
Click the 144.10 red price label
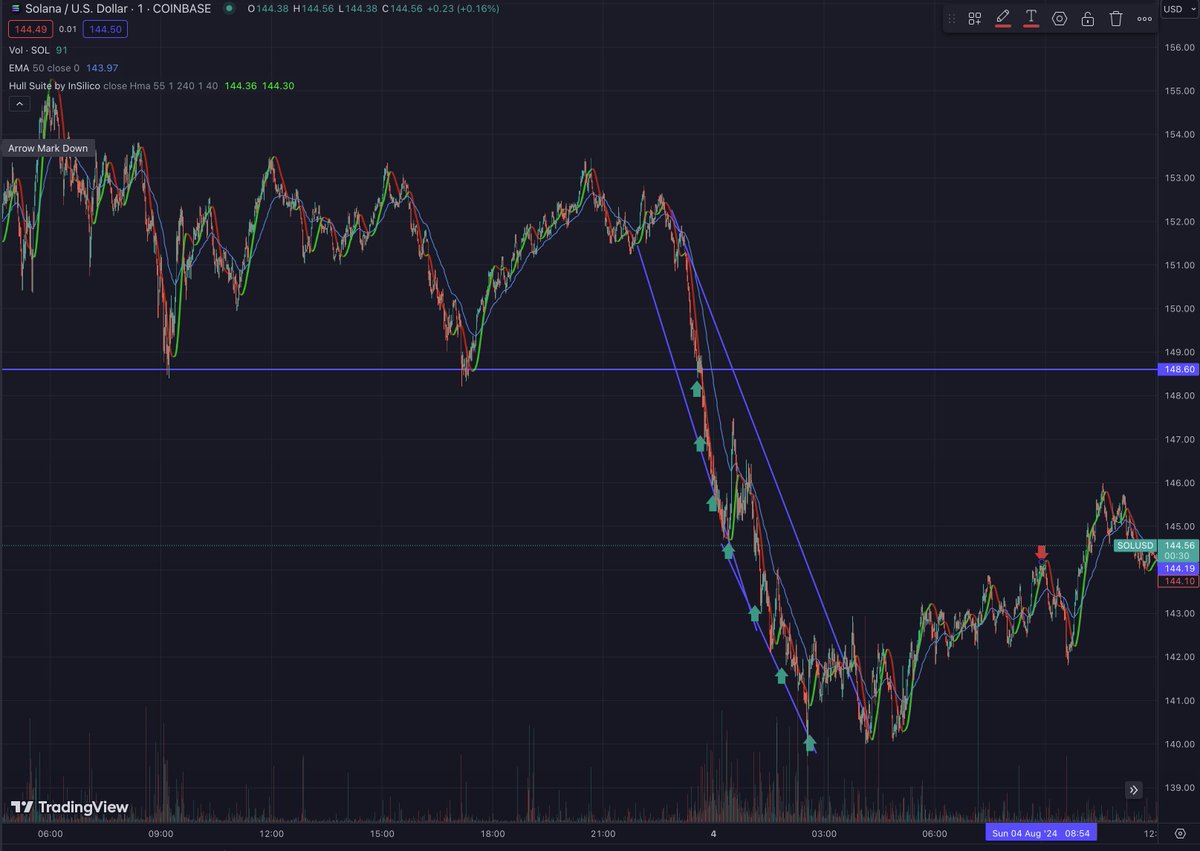point(1179,581)
